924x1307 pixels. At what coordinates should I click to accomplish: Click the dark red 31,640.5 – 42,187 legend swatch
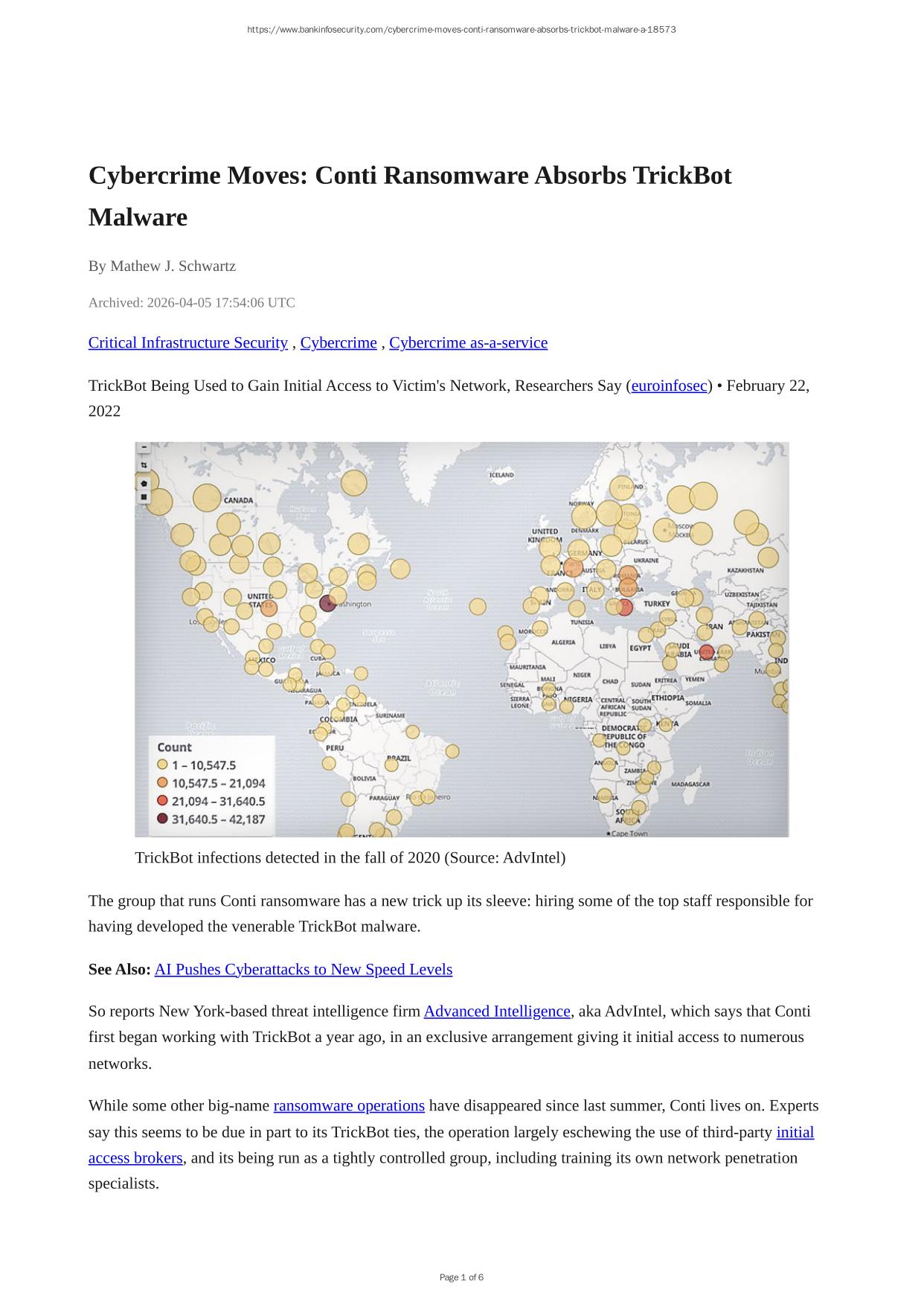coord(162,819)
